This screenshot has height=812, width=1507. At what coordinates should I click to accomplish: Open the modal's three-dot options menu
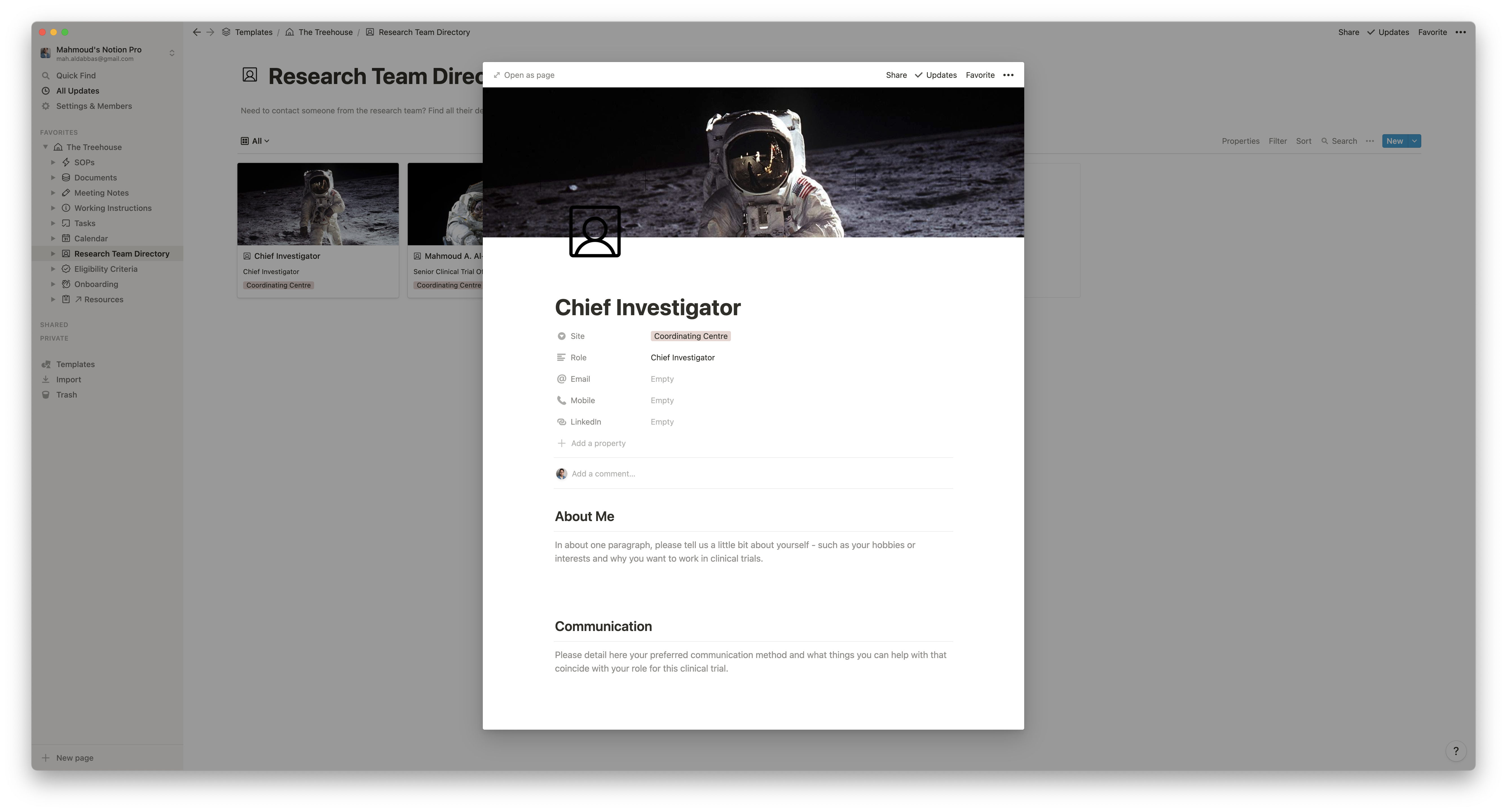click(1008, 75)
